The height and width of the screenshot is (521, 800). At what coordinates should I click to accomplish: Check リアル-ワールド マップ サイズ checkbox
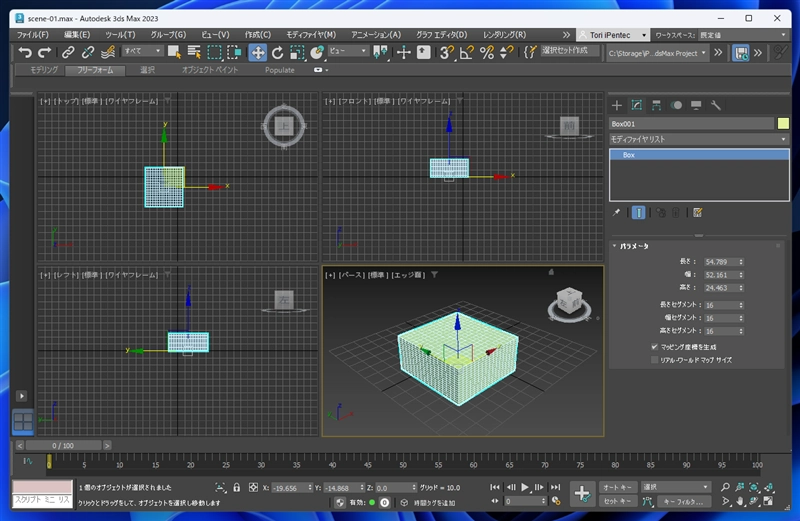[655, 360]
